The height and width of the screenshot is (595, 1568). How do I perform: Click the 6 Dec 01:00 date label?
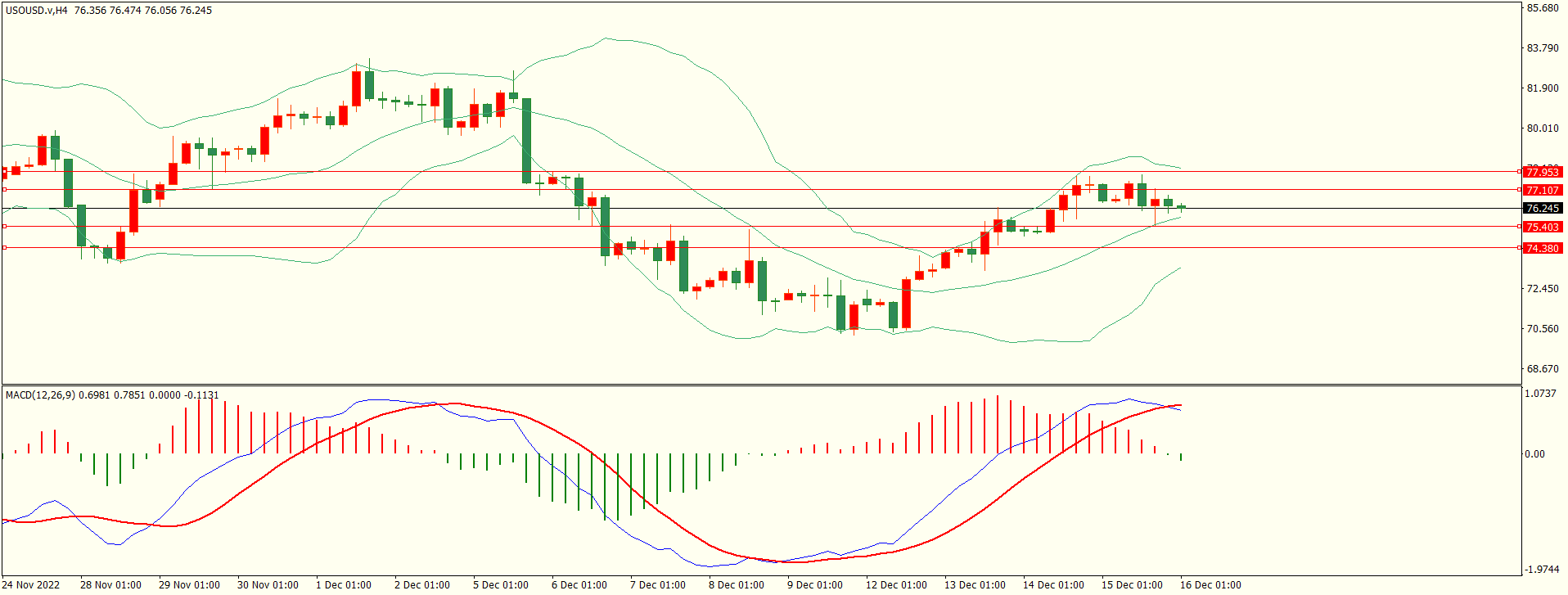(579, 585)
